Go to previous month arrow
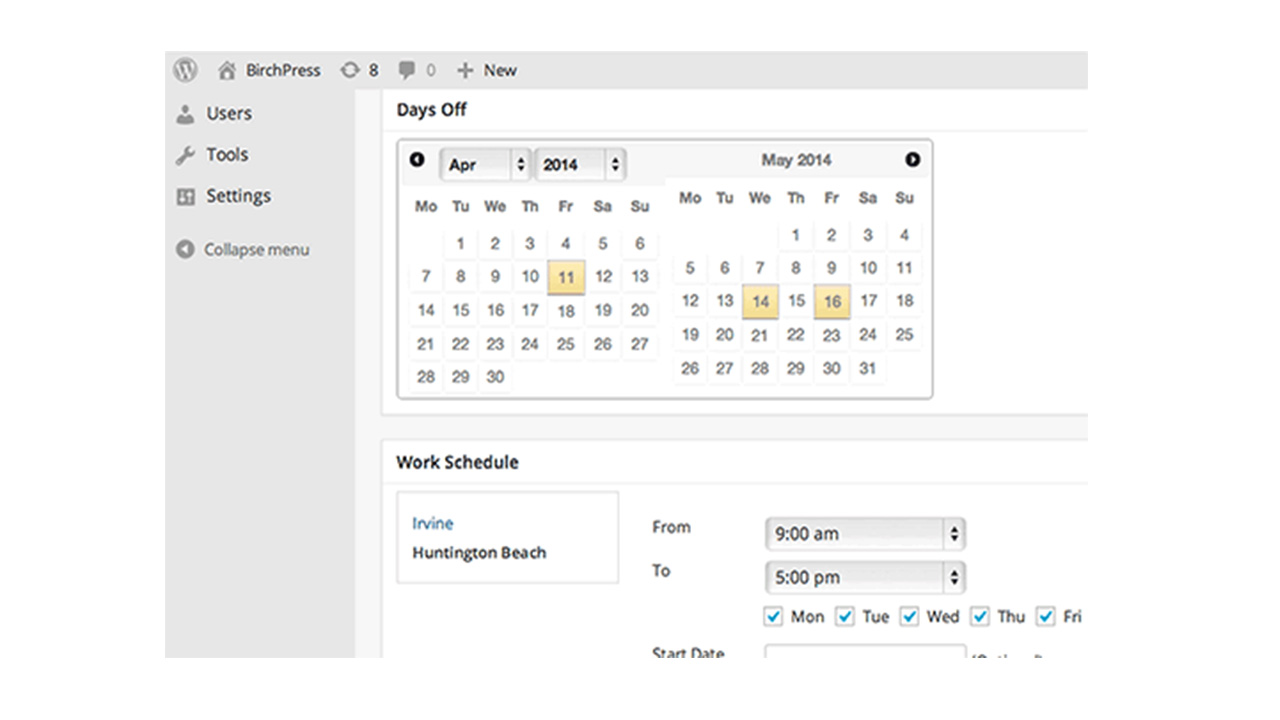This screenshot has width=1280, height=720. pyautogui.click(x=417, y=160)
